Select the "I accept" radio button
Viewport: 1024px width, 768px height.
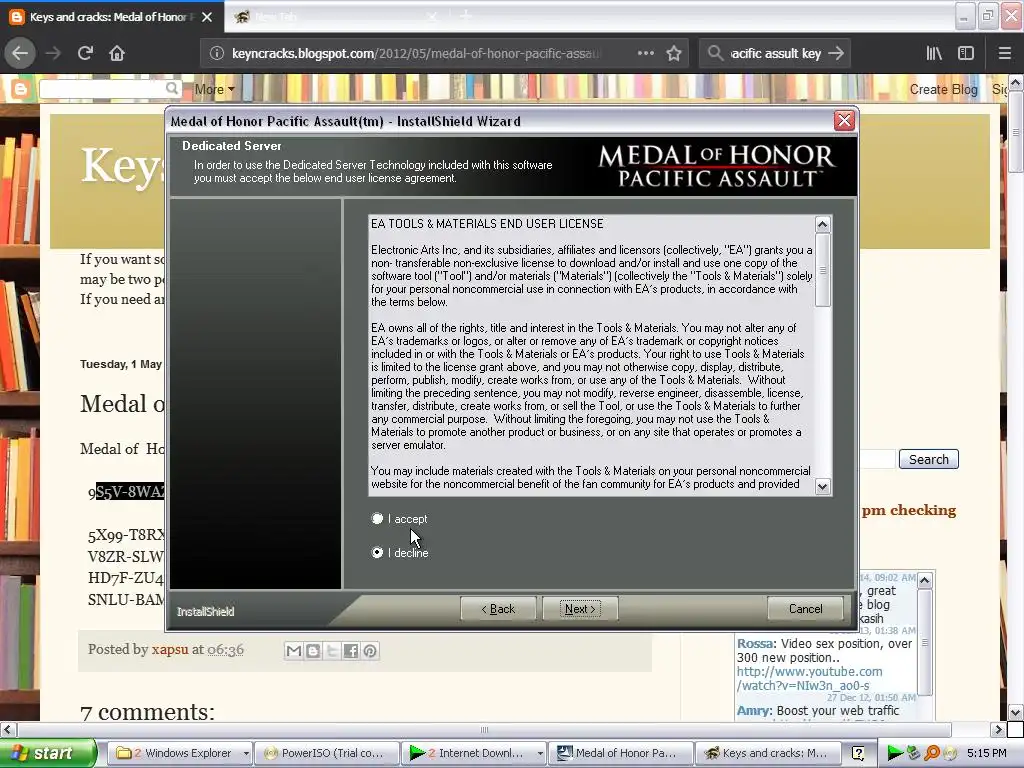coord(377,519)
